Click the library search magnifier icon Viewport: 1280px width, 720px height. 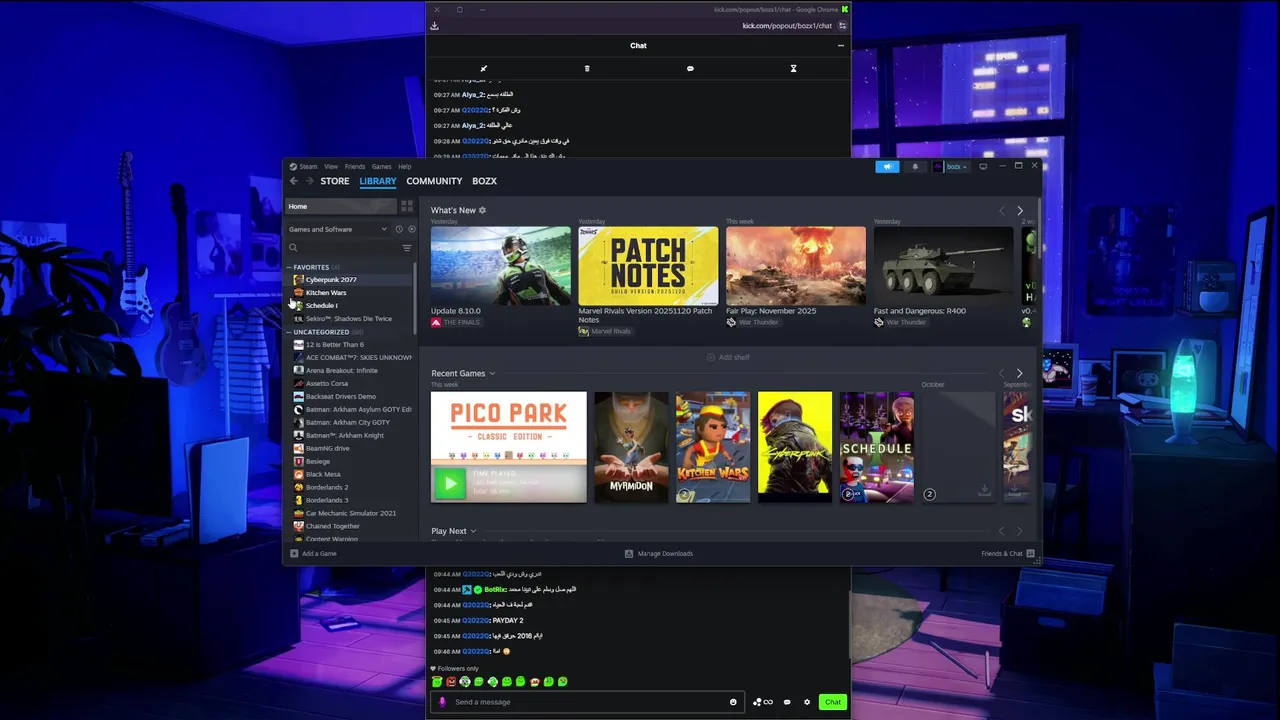click(293, 248)
